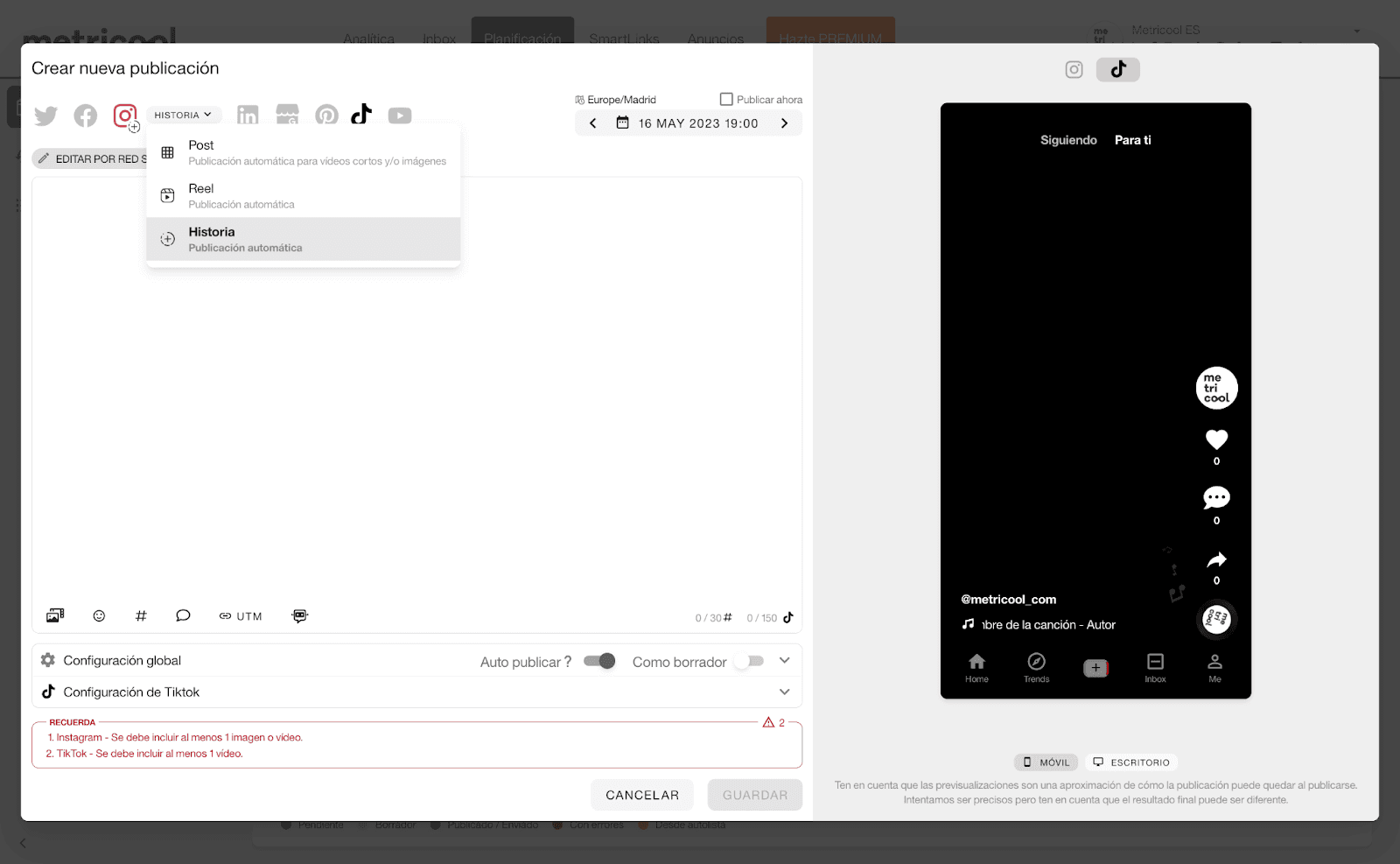This screenshot has height=864, width=1400.
Task: Select the Facebook network icon
Action: coord(86,116)
